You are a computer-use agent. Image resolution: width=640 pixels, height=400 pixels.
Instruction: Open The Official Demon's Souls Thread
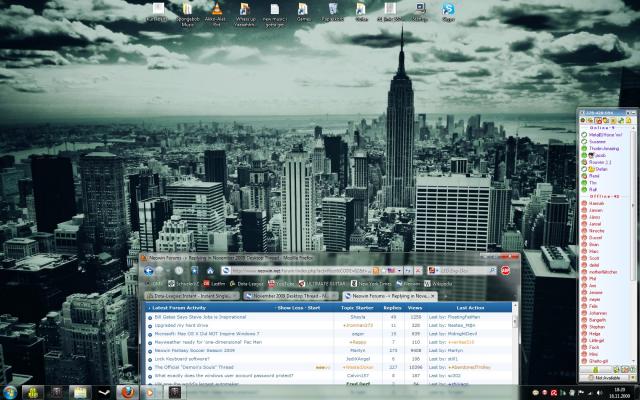click(194, 367)
